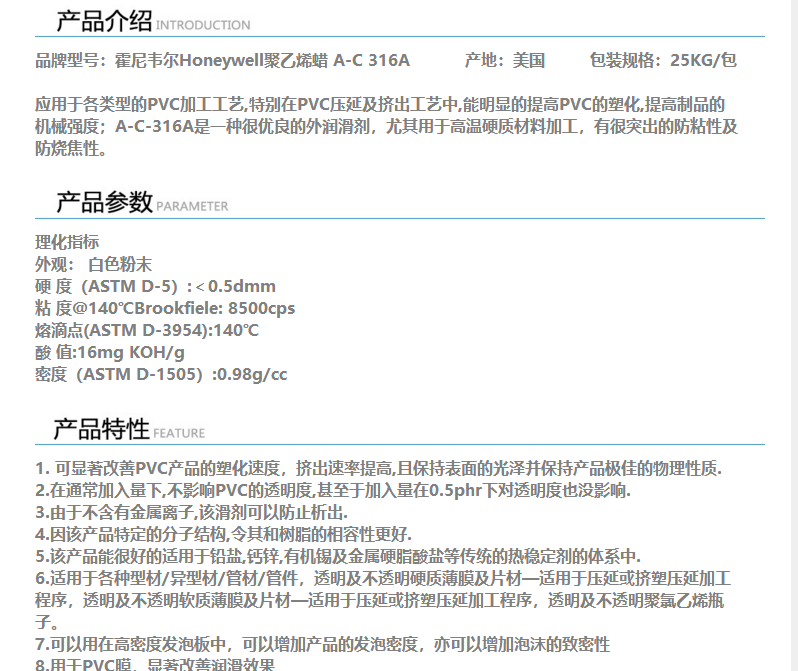798x671 pixels.
Task: Click the PARAMETER subtitle label
Action: tap(192, 207)
